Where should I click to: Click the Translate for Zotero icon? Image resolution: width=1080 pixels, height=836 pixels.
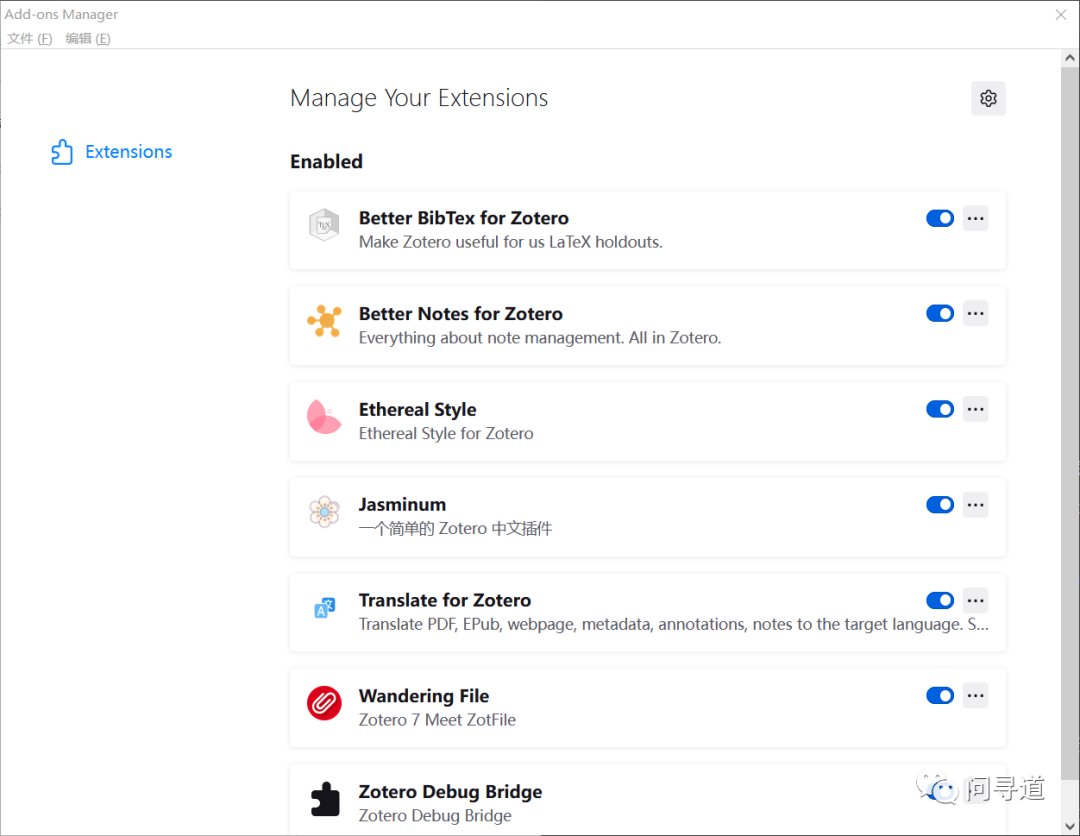[x=324, y=608]
